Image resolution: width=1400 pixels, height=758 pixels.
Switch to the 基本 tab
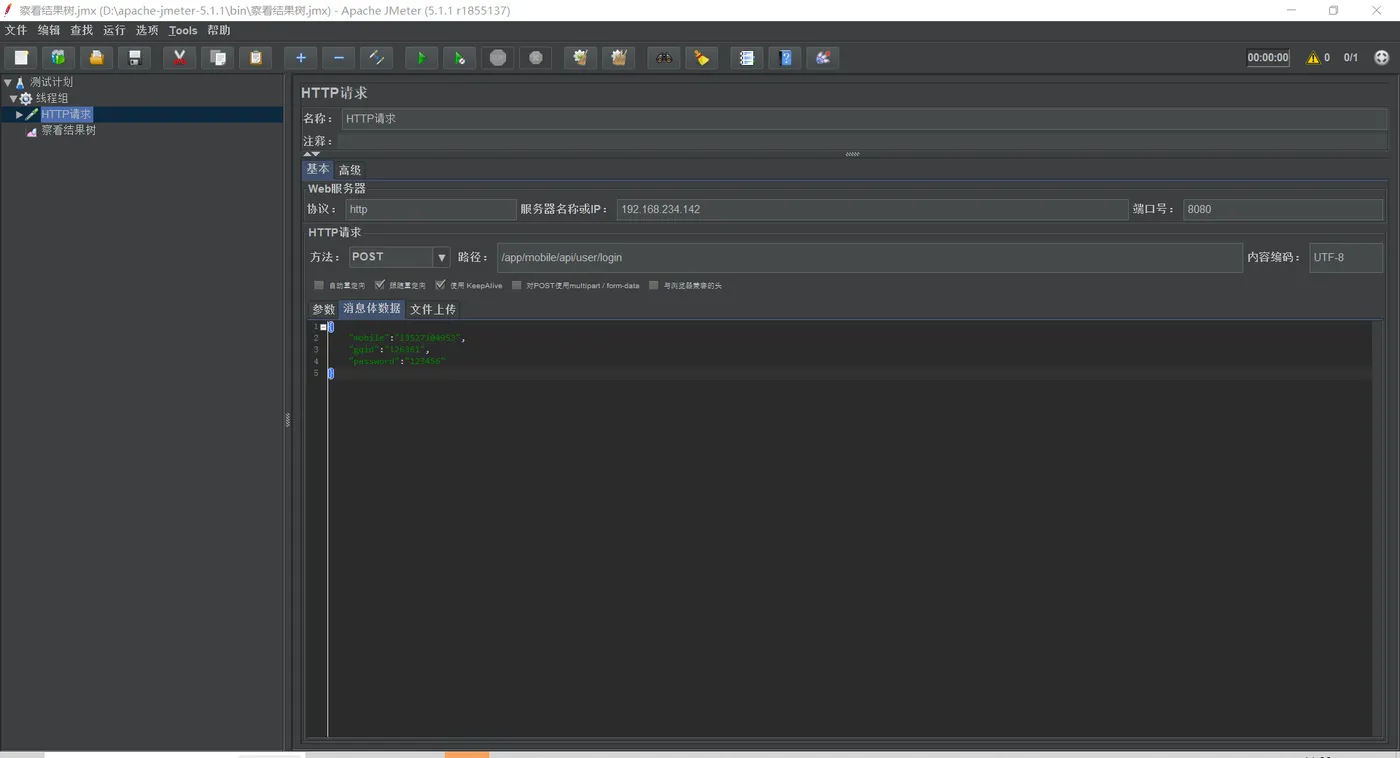pos(317,169)
